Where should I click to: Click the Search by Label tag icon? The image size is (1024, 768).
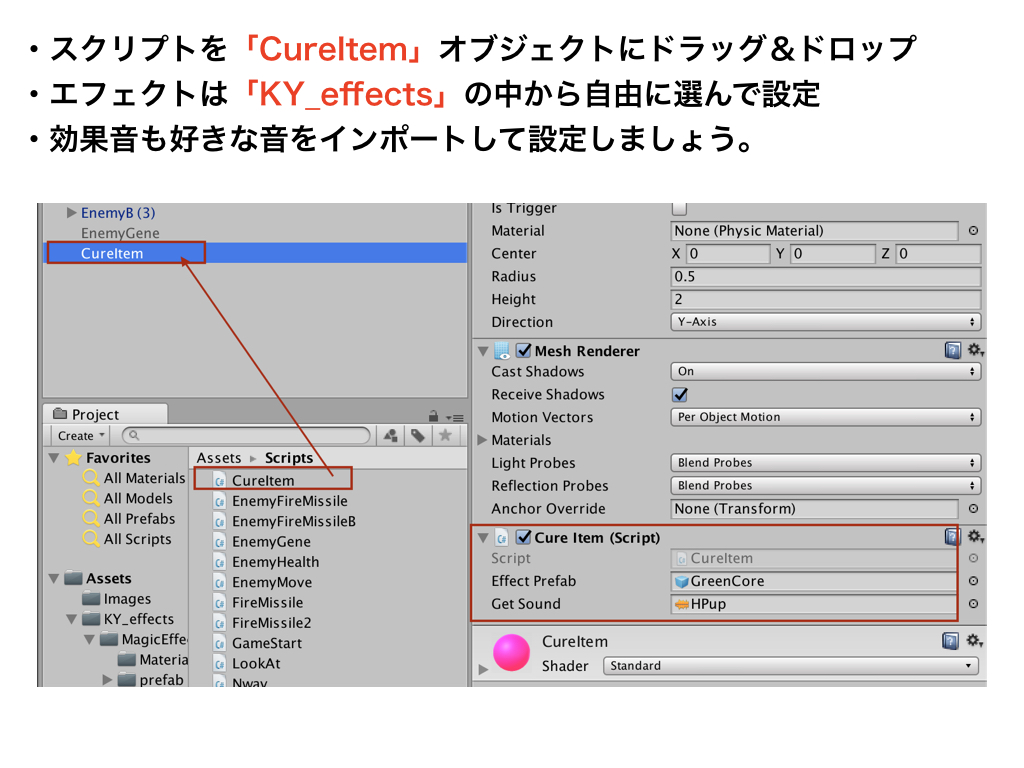[x=418, y=436]
